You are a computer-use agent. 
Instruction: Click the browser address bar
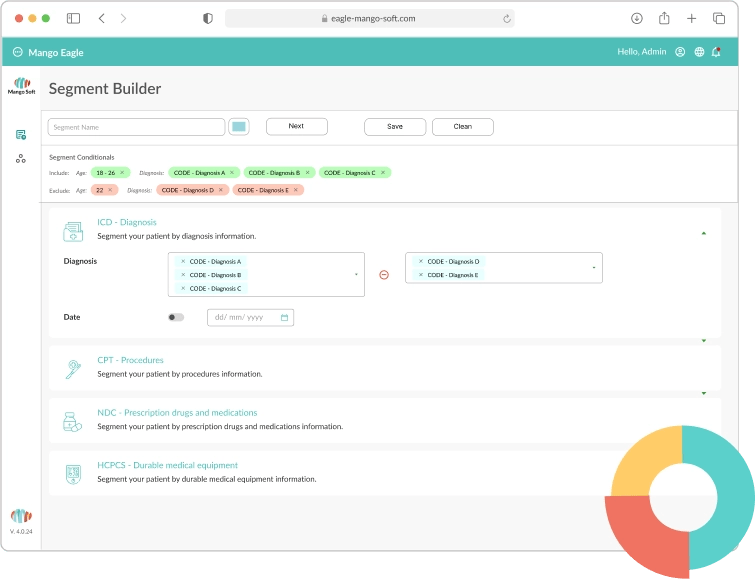[x=369, y=18]
